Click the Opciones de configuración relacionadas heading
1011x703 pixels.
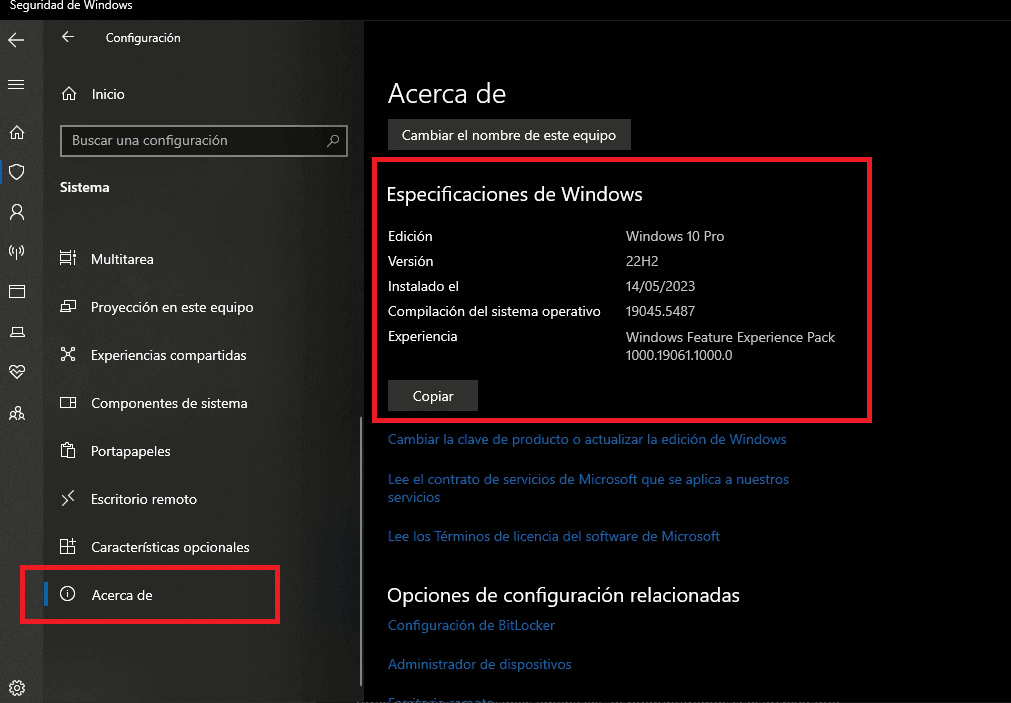[x=563, y=595]
